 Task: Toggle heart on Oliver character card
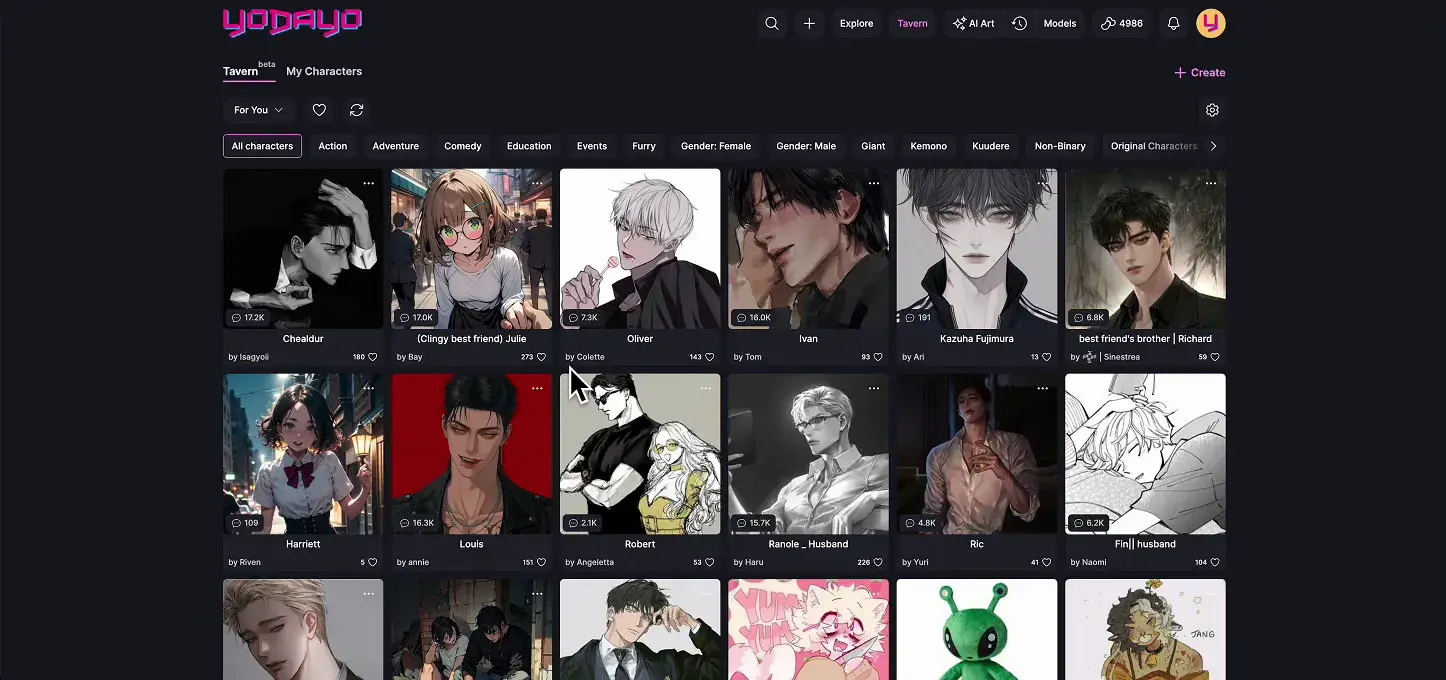point(710,357)
